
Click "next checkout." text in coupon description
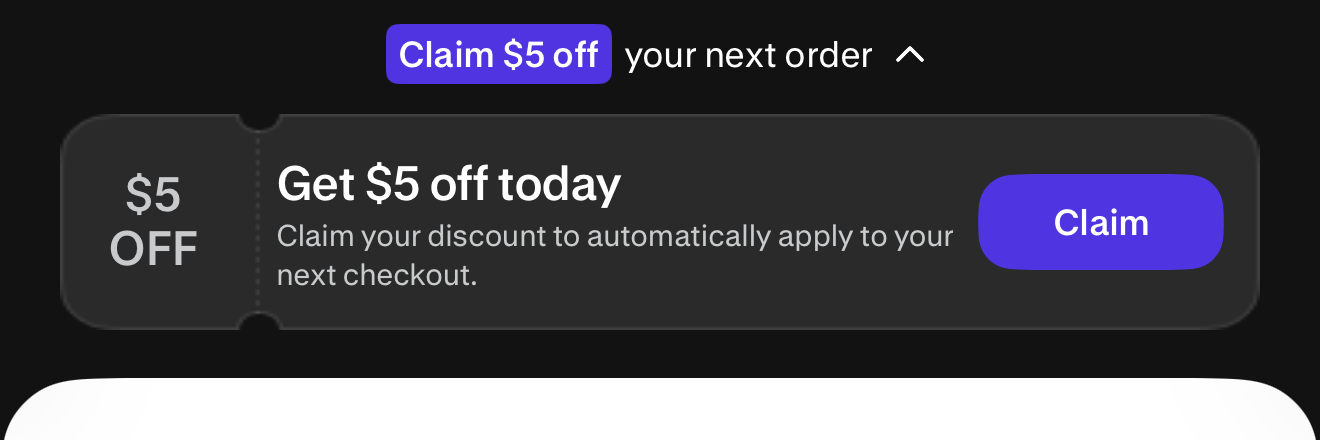pyautogui.click(x=377, y=274)
